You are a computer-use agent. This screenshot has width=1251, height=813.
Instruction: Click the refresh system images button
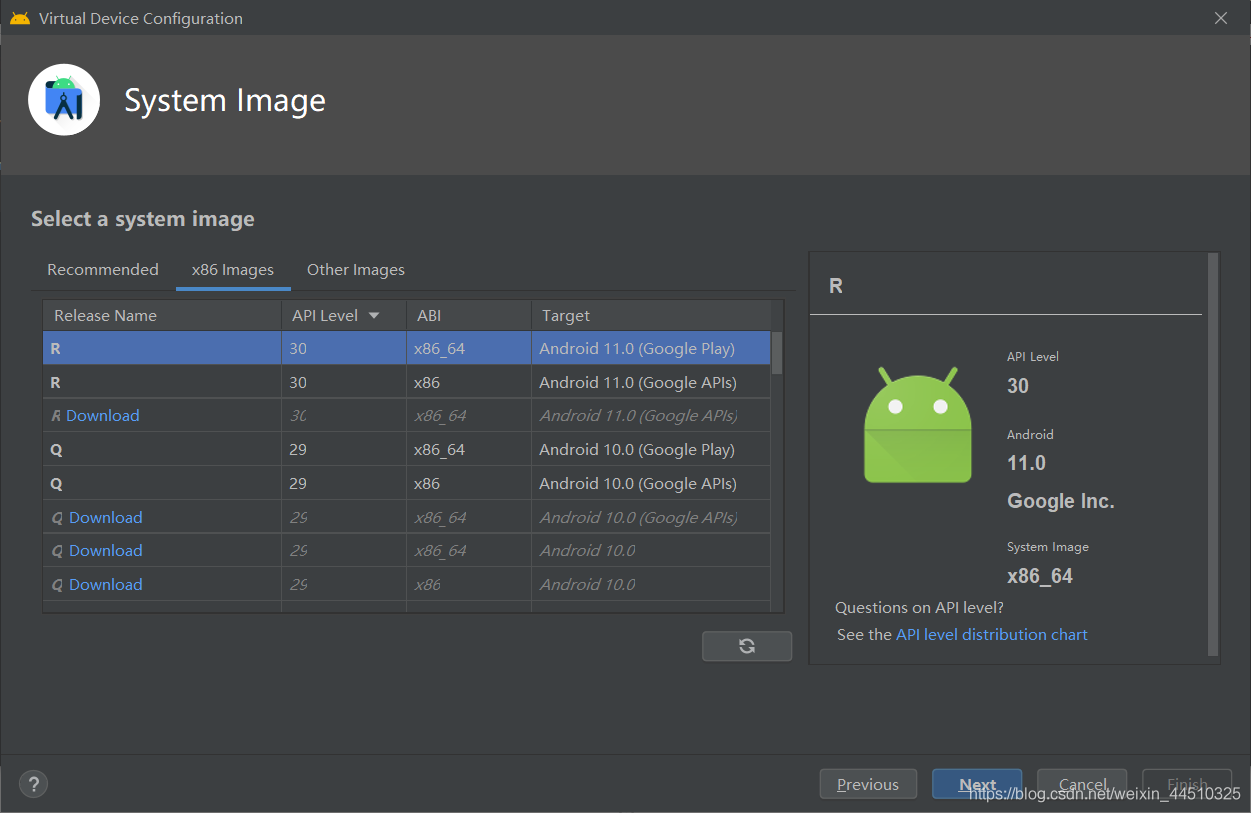pos(747,646)
